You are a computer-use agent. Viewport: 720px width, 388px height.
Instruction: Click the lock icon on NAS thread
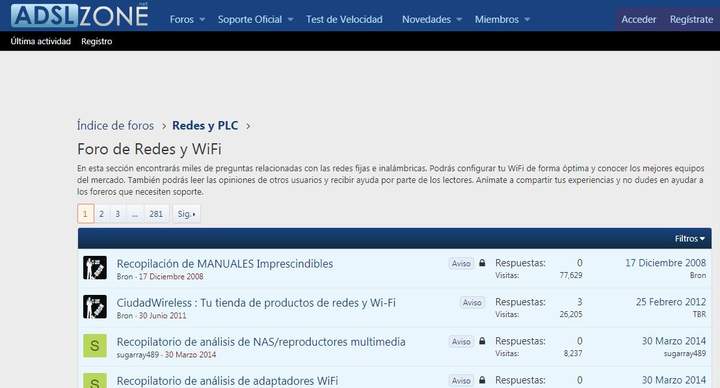click(482, 341)
